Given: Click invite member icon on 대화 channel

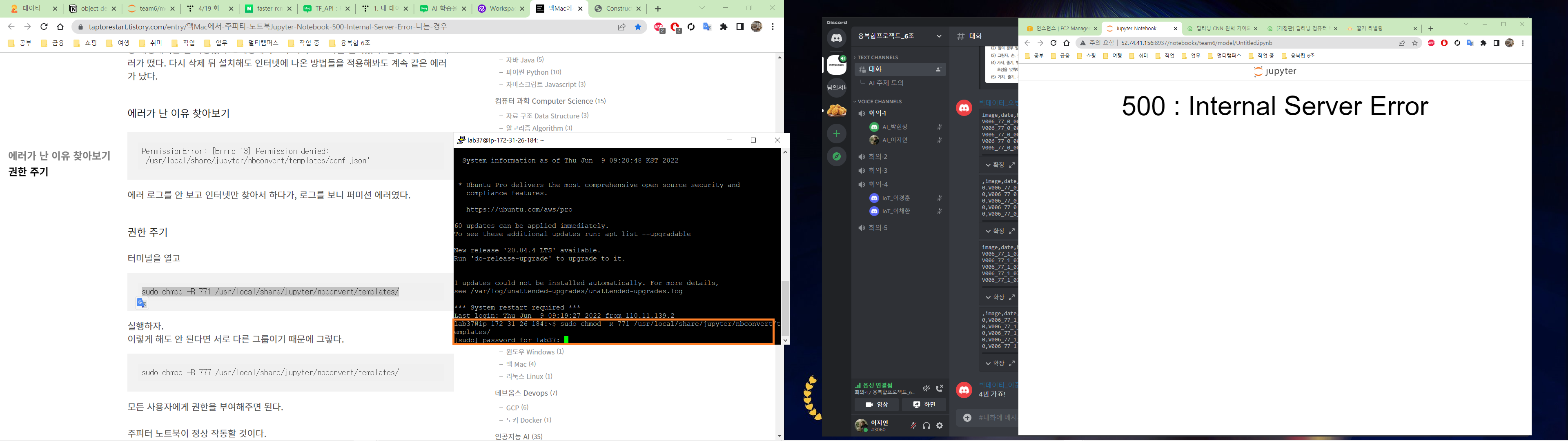Looking at the screenshot, I should [x=939, y=69].
